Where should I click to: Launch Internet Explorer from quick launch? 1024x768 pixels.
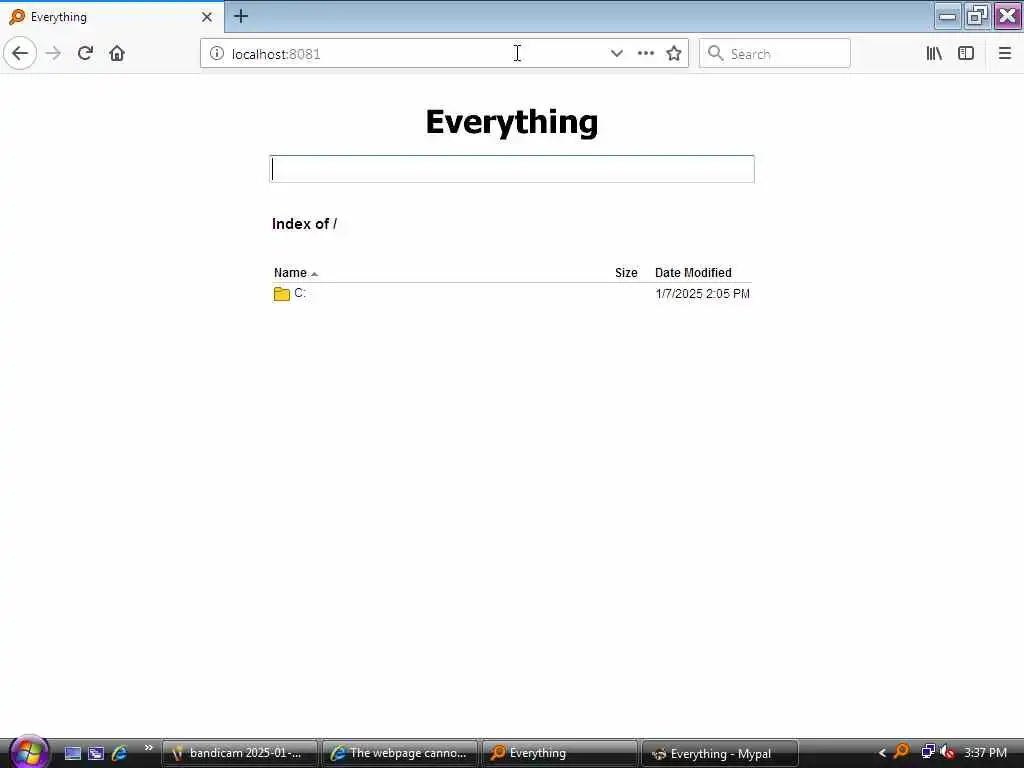tap(120, 754)
